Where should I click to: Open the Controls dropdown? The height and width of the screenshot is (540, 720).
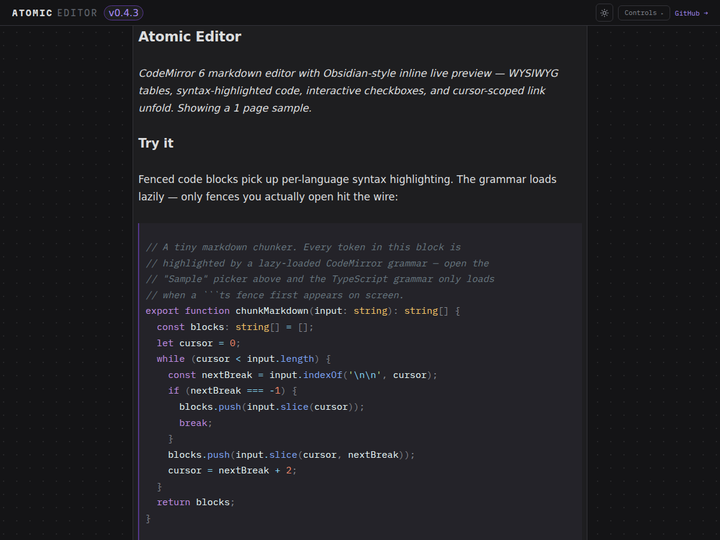[644, 13]
